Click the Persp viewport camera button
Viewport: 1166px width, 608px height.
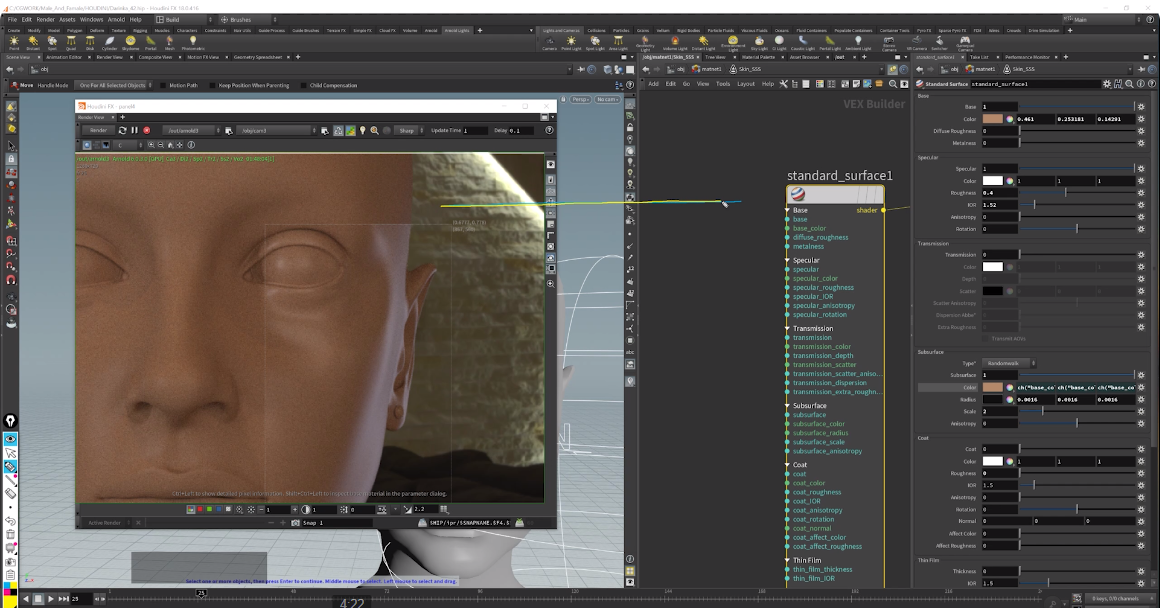click(580, 99)
